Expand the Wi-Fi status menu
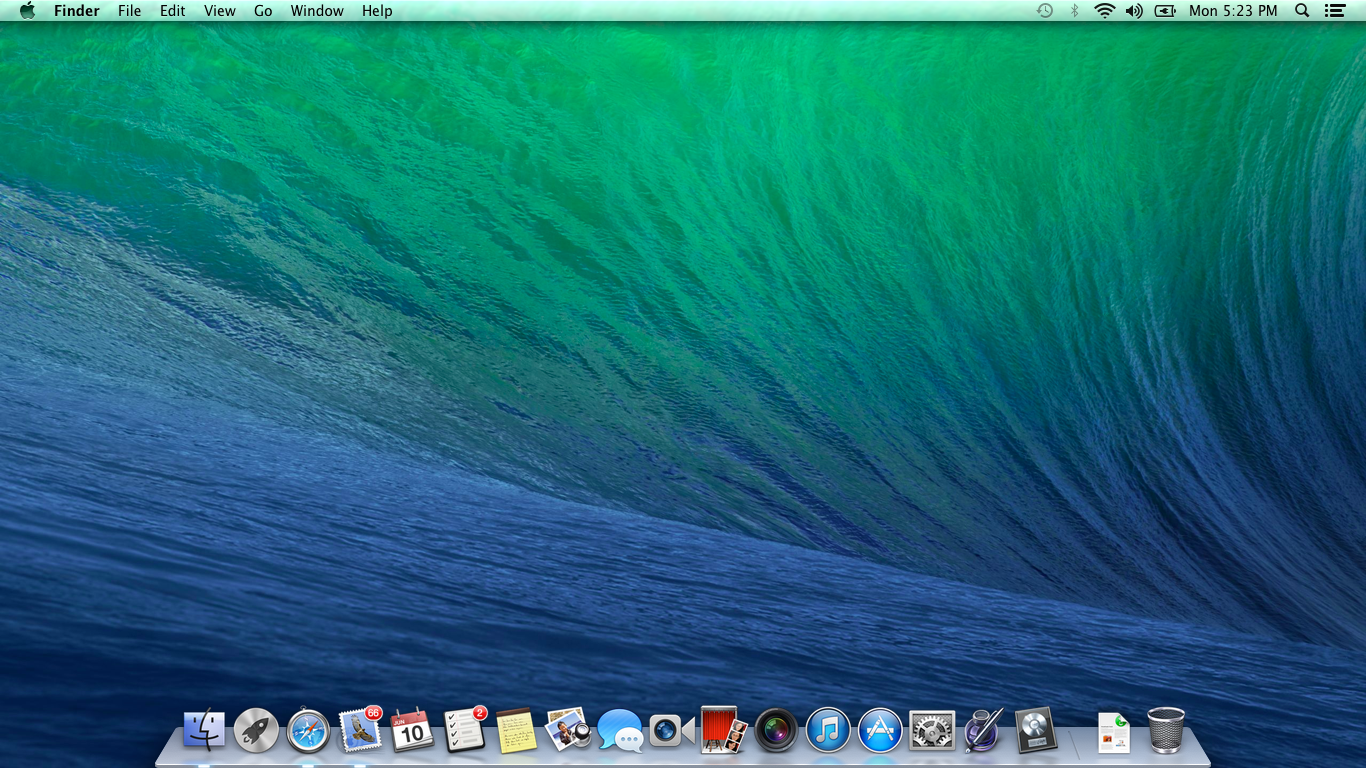The image size is (1366, 768). (x=1104, y=11)
